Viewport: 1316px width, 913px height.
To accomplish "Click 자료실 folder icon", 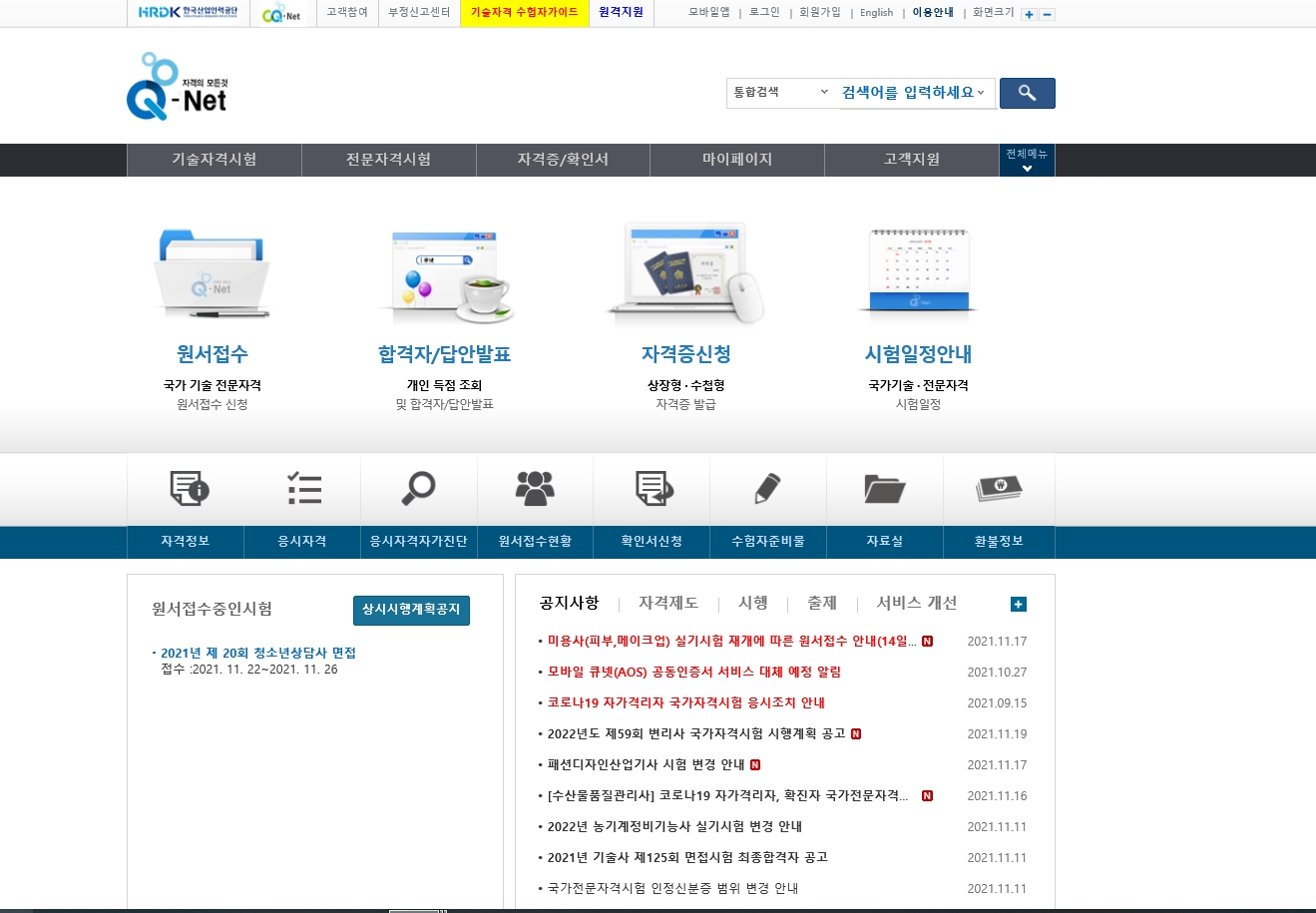I will coord(884,489).
